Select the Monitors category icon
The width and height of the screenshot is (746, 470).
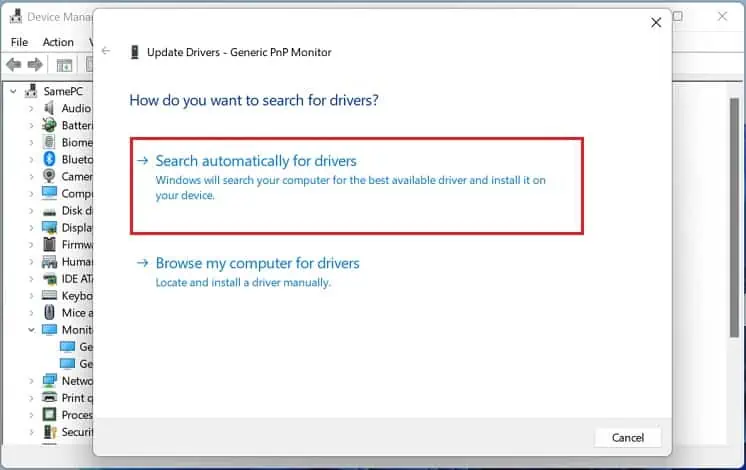pos(49,330)
